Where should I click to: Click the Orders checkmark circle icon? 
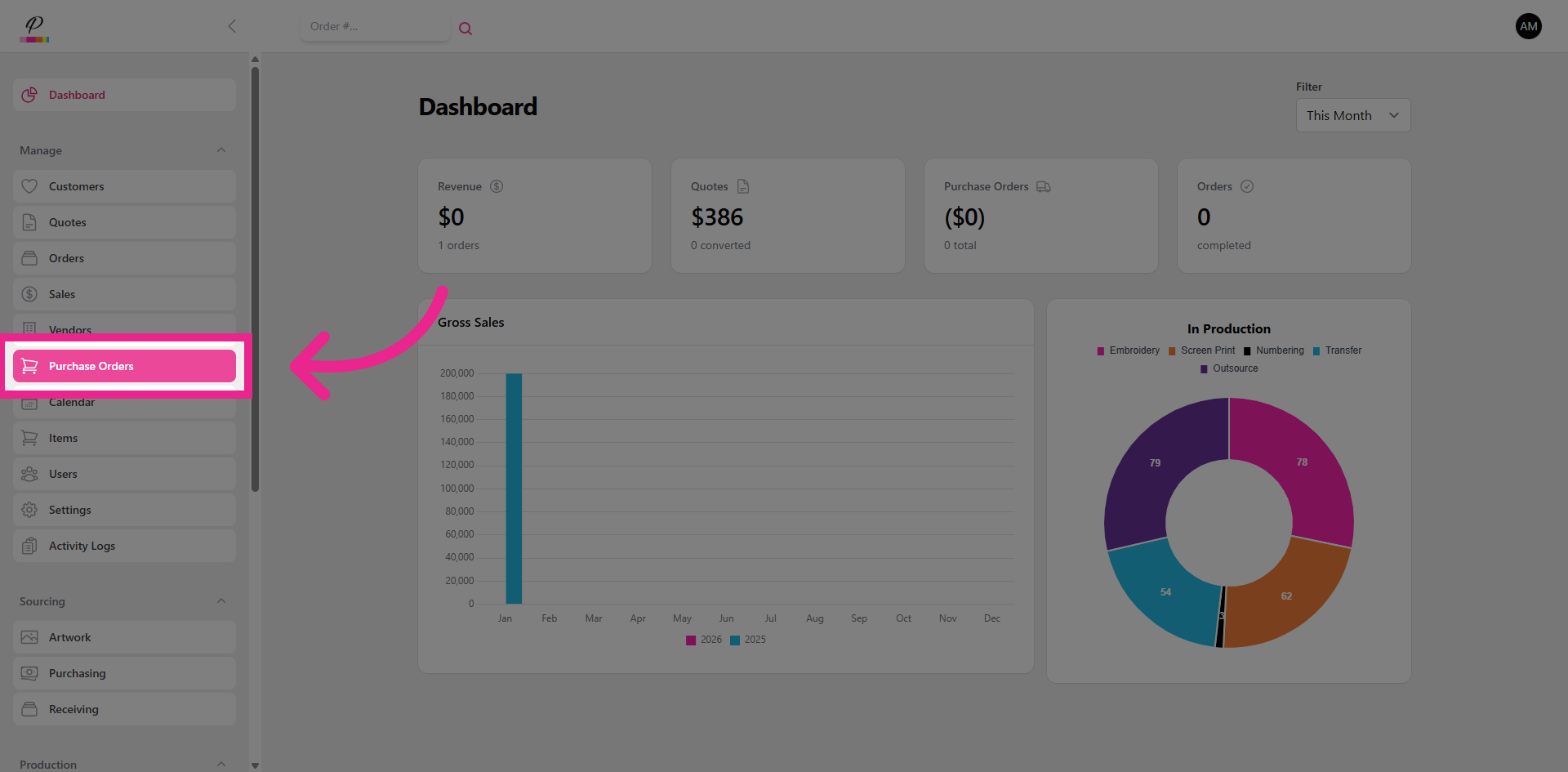1247,186
